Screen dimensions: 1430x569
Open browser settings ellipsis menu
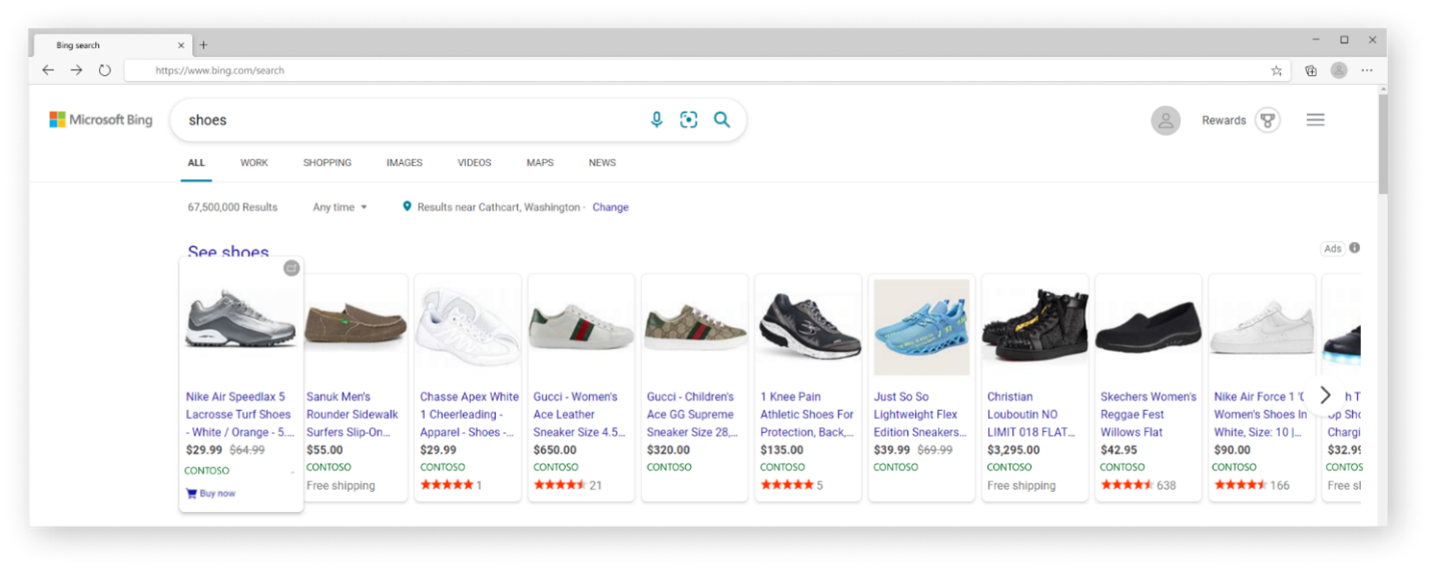[1366, 71]
